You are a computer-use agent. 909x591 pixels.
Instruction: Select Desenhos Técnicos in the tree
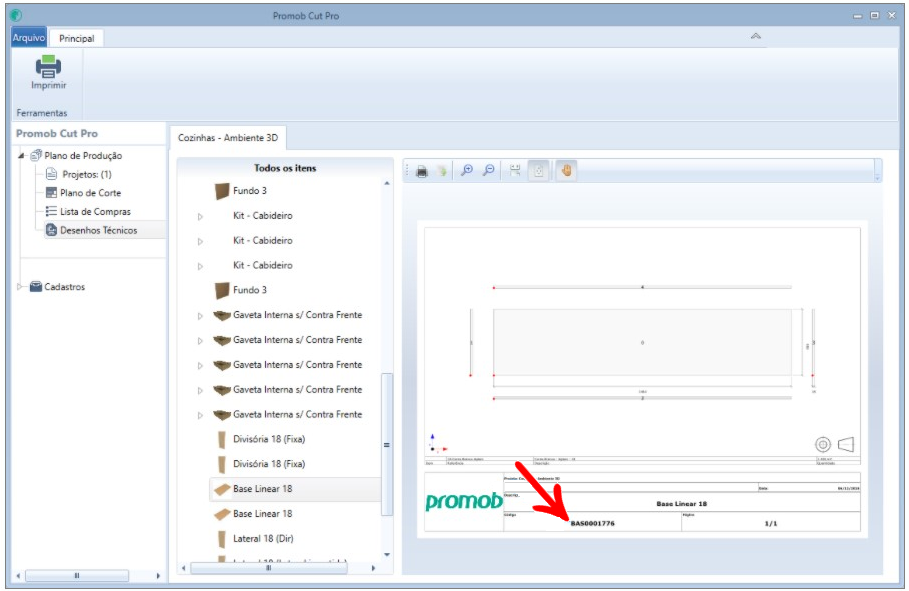tap(99, 230)
